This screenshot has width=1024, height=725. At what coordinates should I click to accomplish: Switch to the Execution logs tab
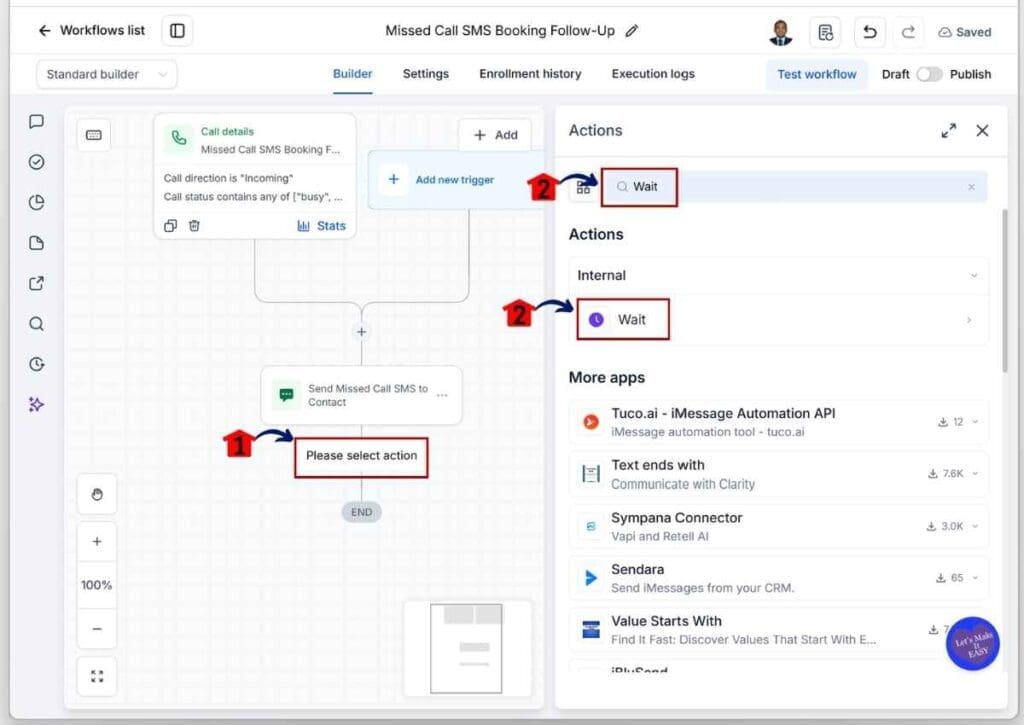tap(652, 74)
